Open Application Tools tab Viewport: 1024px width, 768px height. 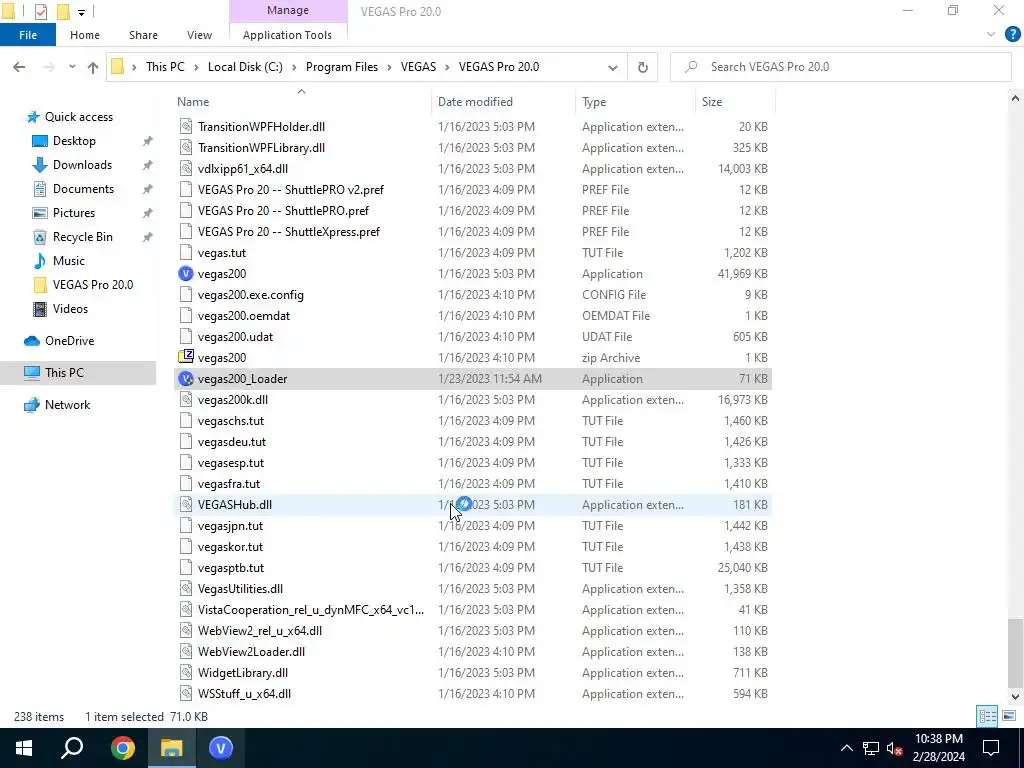[287, 35]
